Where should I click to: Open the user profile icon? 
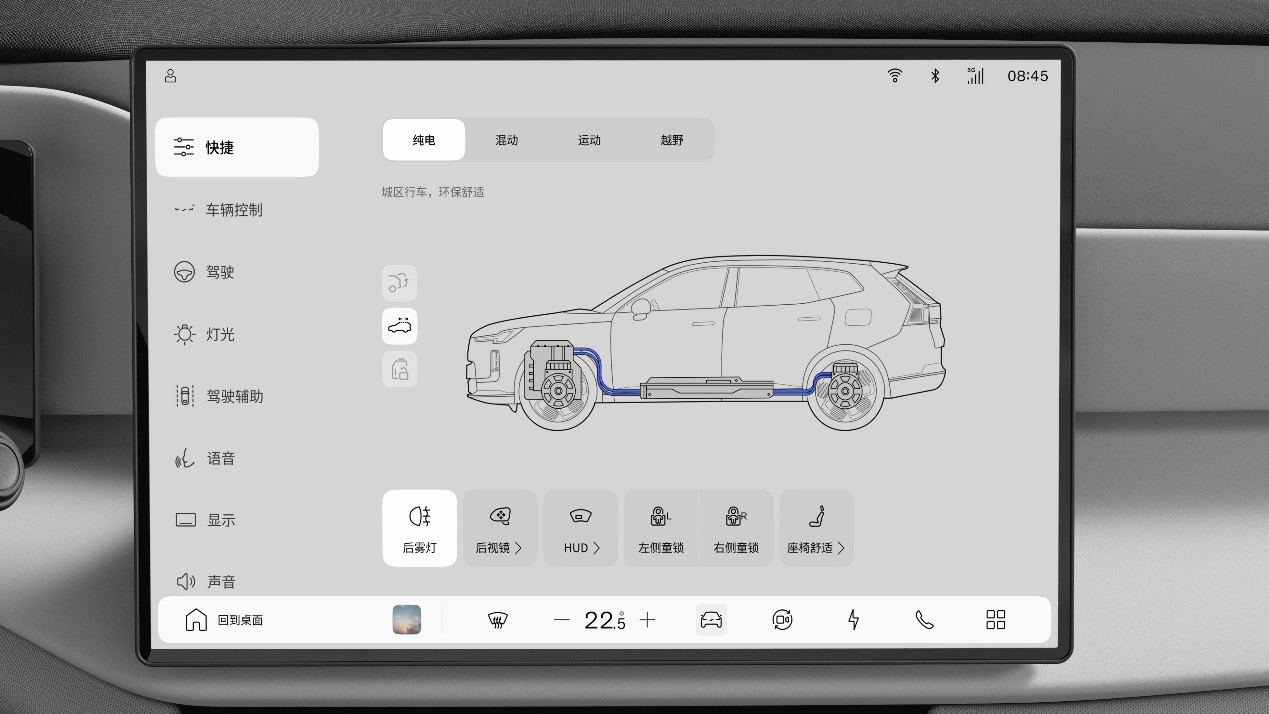point(171,76)
